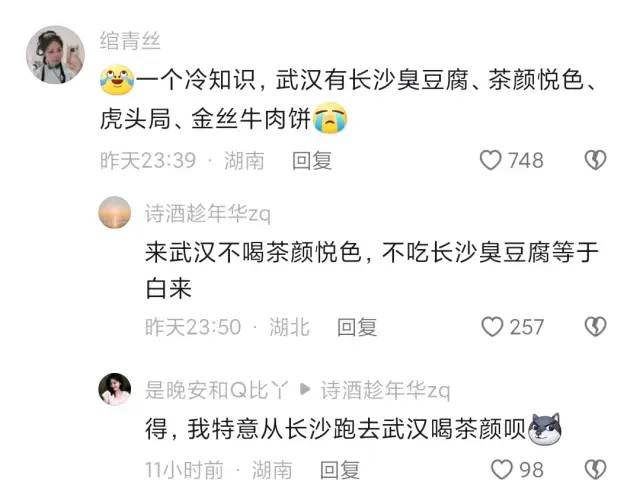Tap replied-to name 诗酒趁年华zq after arrow

(385, 390)
